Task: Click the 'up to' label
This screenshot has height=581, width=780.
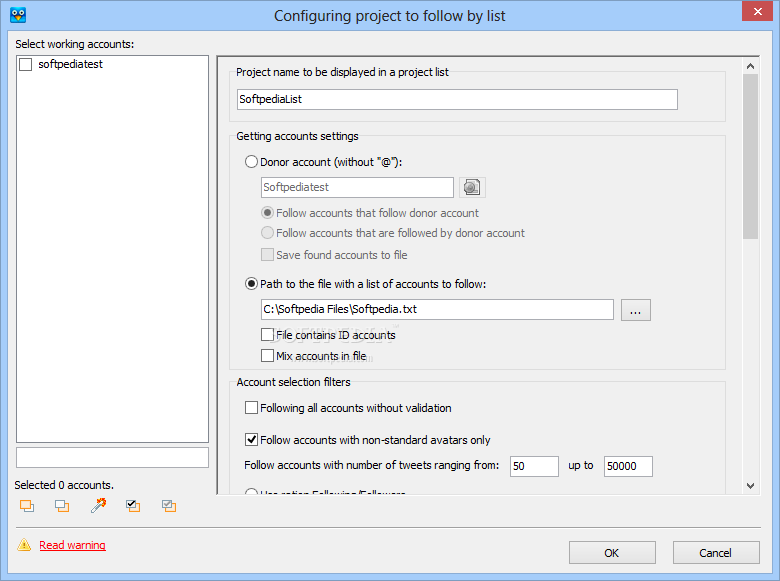Action: pos(581,466)
